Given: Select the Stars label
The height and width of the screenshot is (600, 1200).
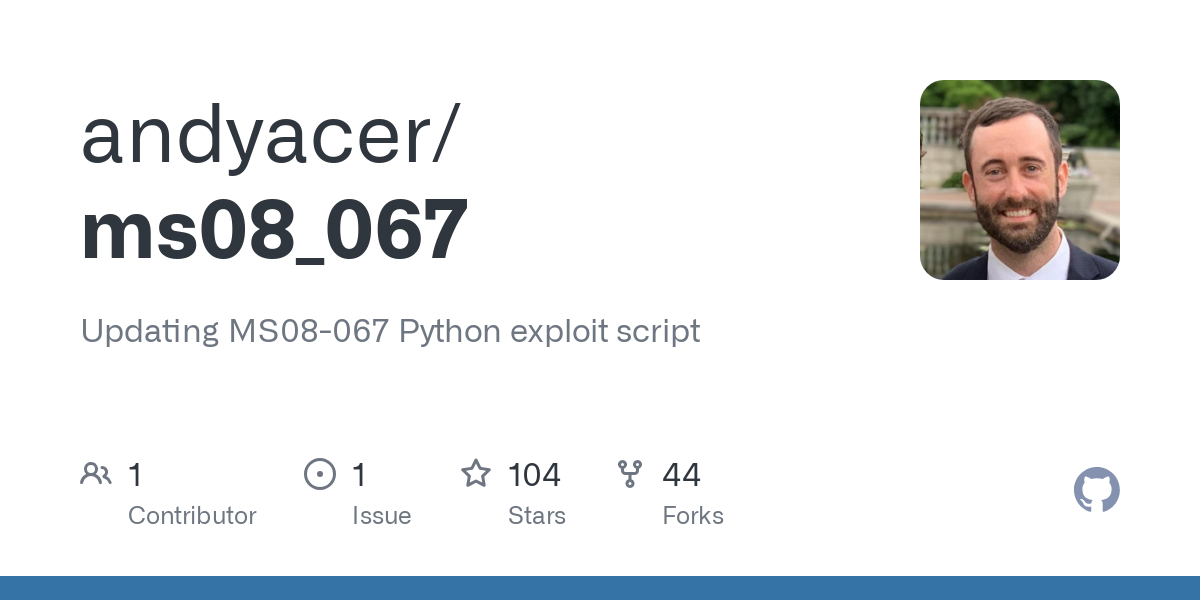Looking at the screenshot, I should pyautogui.click(x=537, y=516).
